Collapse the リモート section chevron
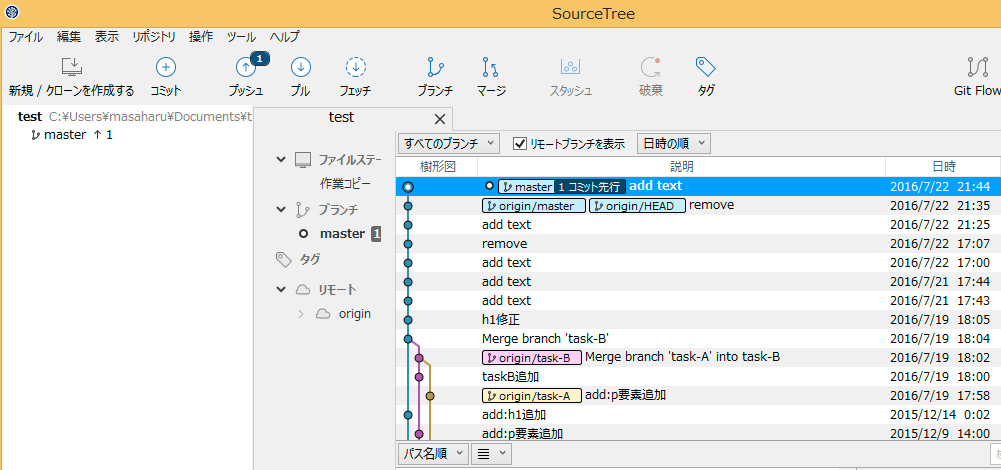Viewport: 1001px width, 470px height. pyautogui.click(x=281, y=290)
